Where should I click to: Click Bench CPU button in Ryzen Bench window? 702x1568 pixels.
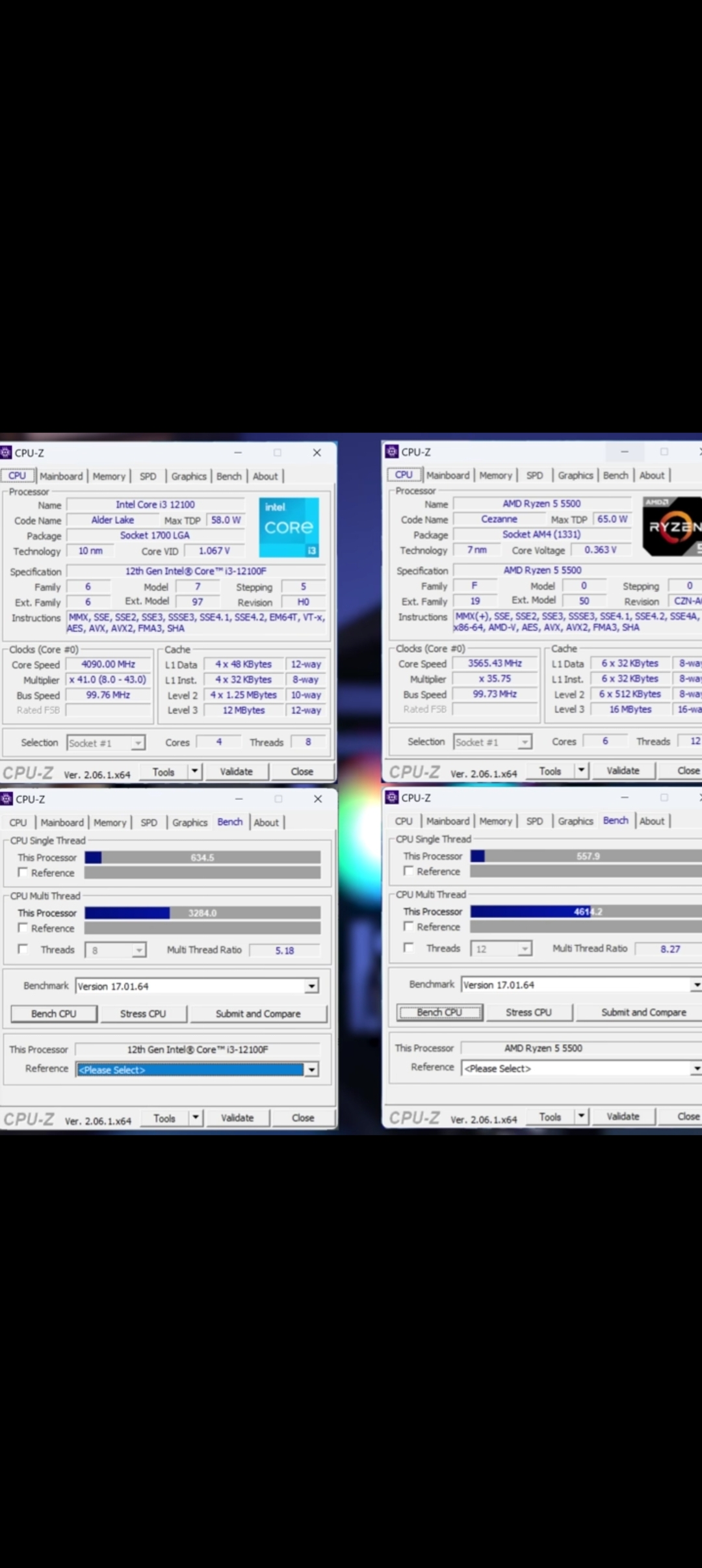(x=439, y=1012)
